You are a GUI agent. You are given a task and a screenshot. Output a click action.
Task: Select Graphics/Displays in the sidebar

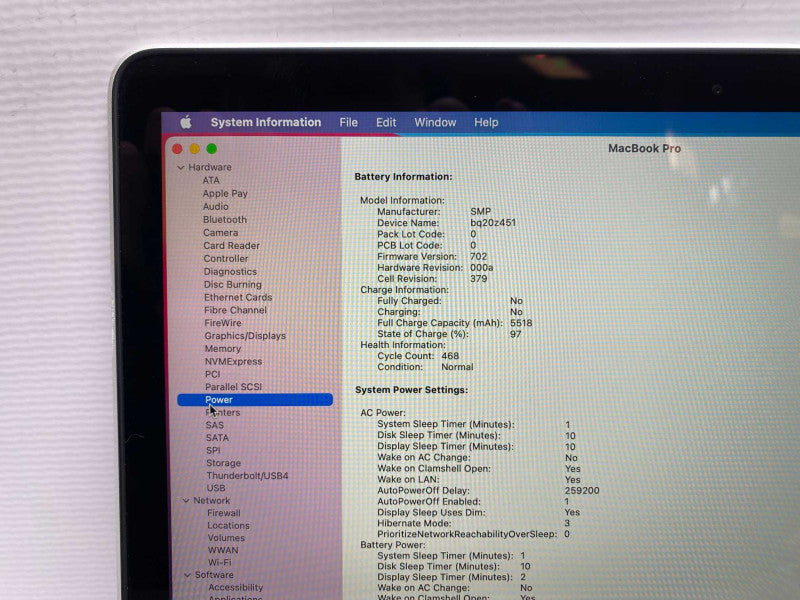(x=245, y=336)
